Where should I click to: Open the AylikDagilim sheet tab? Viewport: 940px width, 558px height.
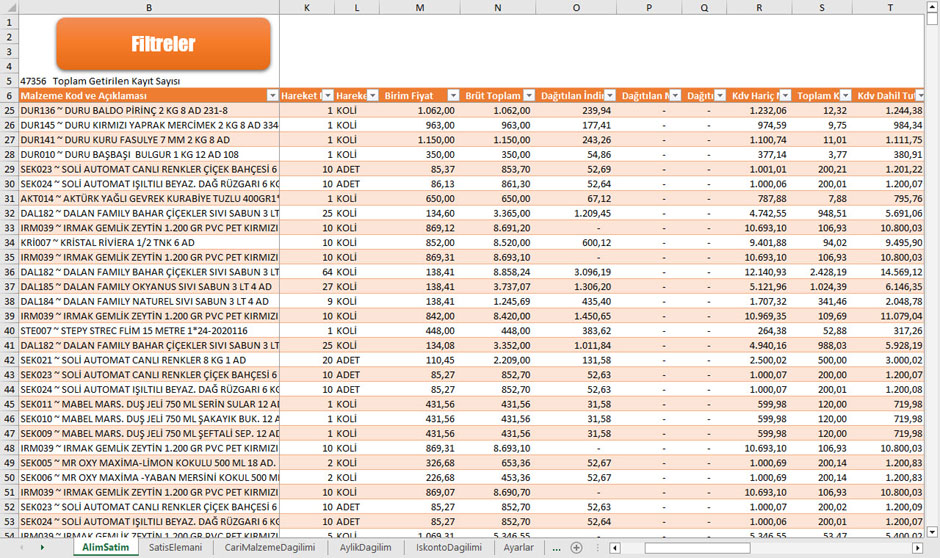click(365, 547)
